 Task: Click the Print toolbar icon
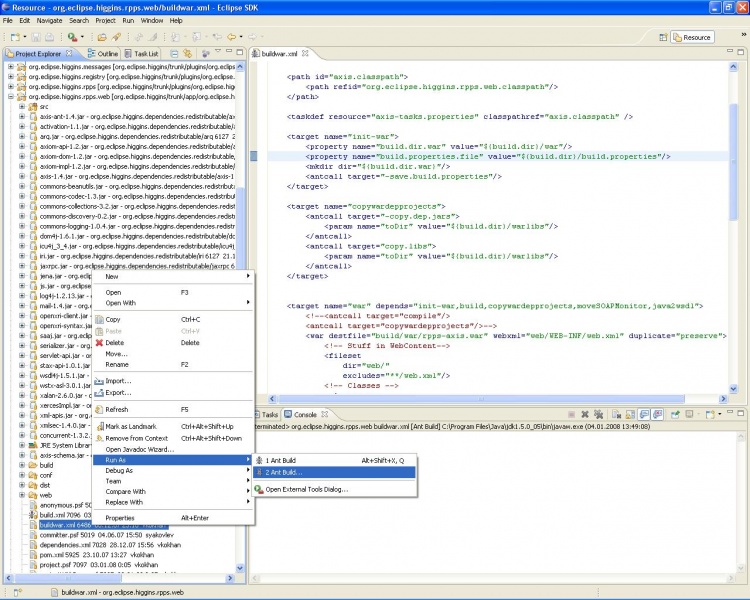(49, 37)
